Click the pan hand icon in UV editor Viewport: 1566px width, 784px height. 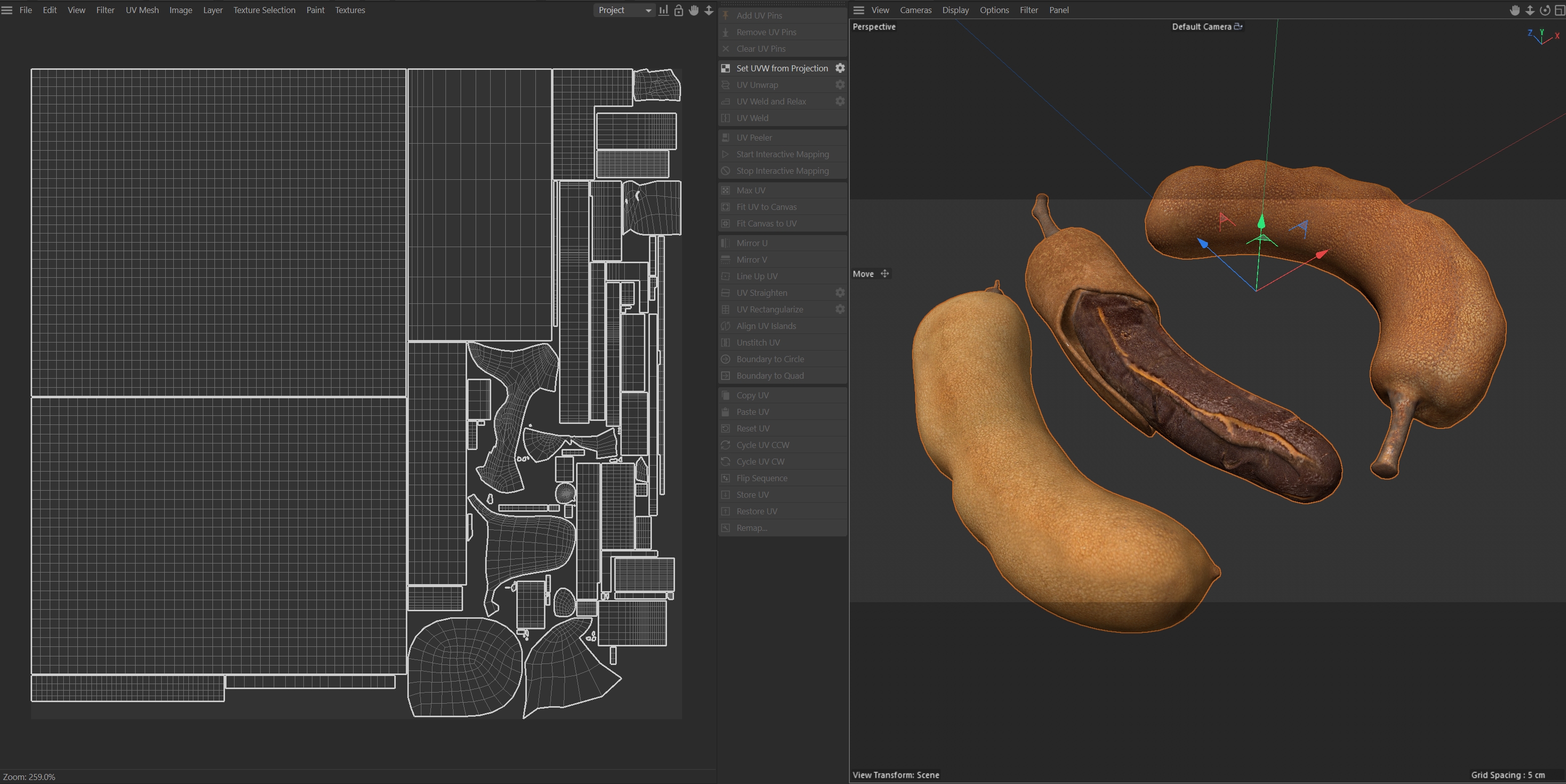coord(694,11)
